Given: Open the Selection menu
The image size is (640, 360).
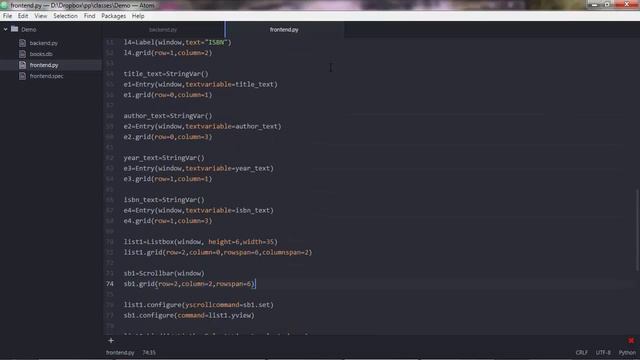Looking at the screenshot, I should (x=65, y=16).
